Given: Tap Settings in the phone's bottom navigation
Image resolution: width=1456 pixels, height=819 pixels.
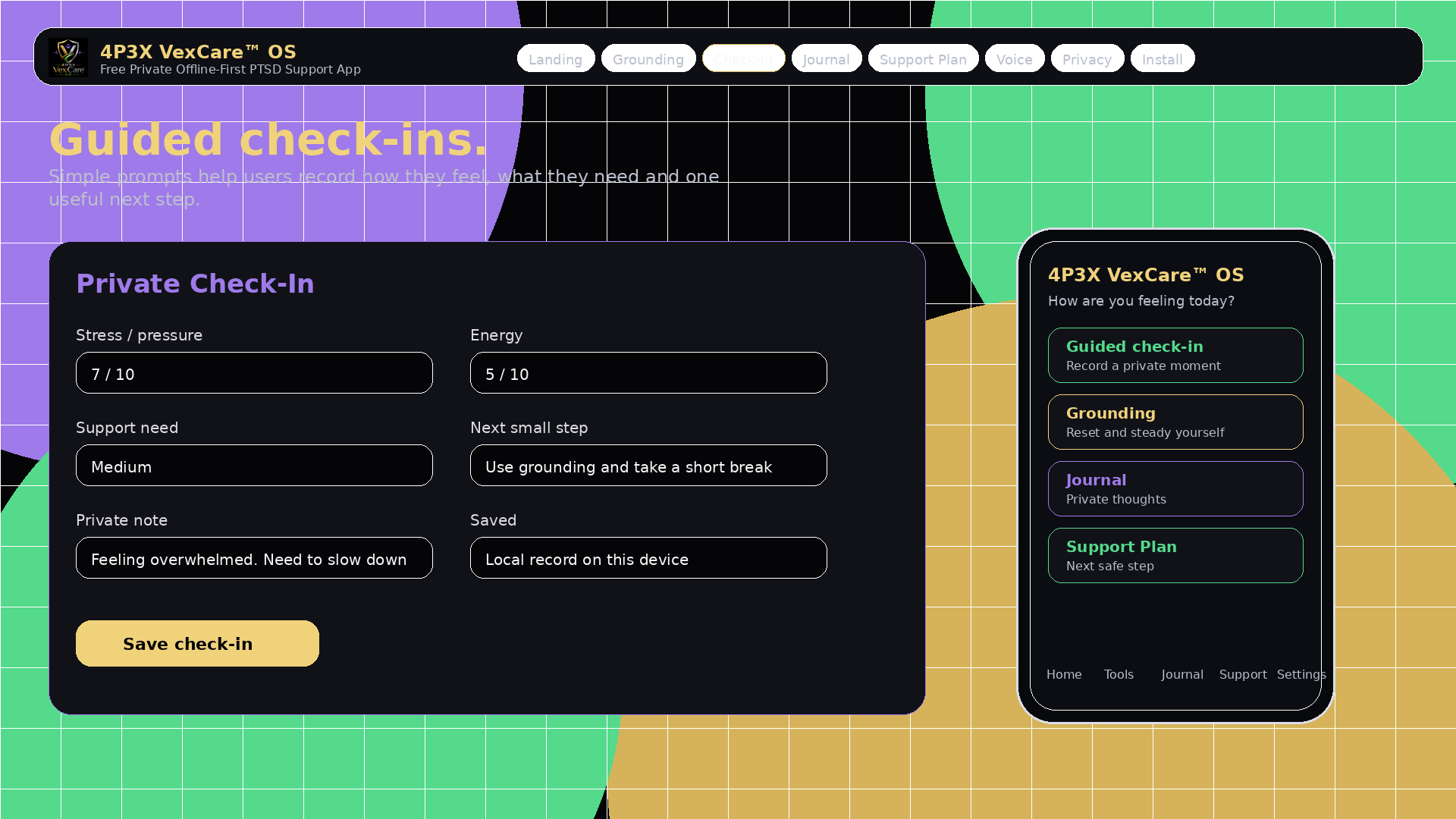Looking at the screenshot, I should click(x=1301, y=674).
